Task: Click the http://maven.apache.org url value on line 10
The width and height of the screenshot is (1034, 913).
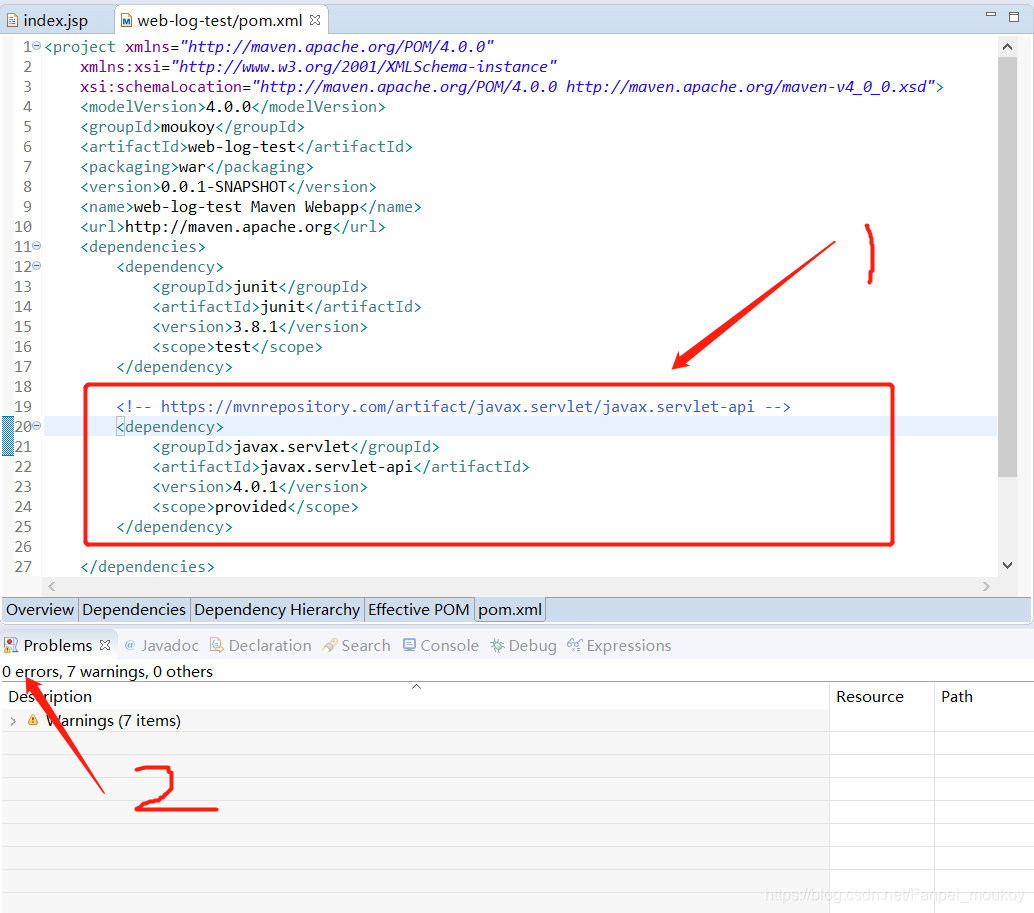Action: pos(228,227)
